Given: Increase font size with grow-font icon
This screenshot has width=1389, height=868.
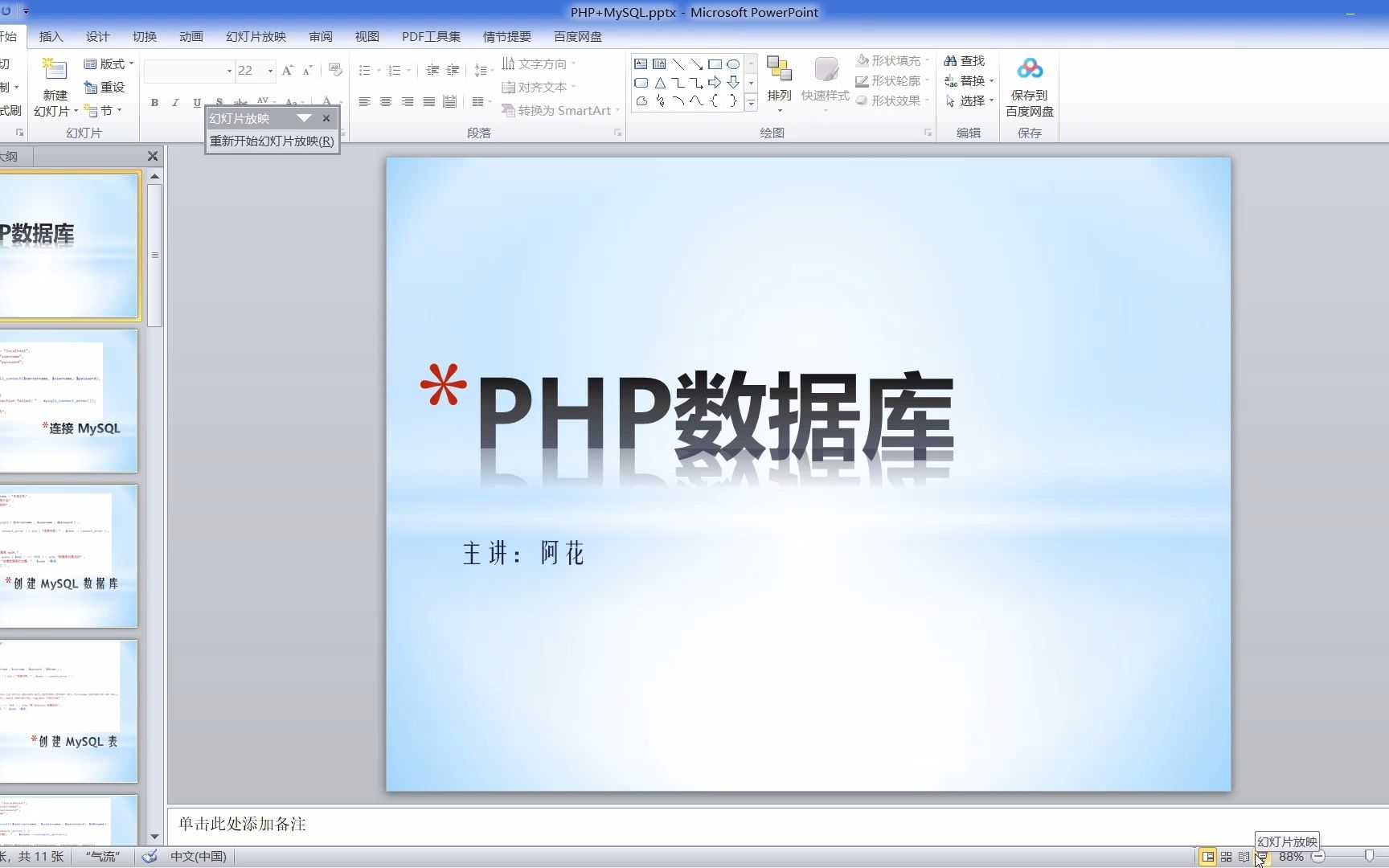Looking at the screenshot, I should (x=287, y=71).
